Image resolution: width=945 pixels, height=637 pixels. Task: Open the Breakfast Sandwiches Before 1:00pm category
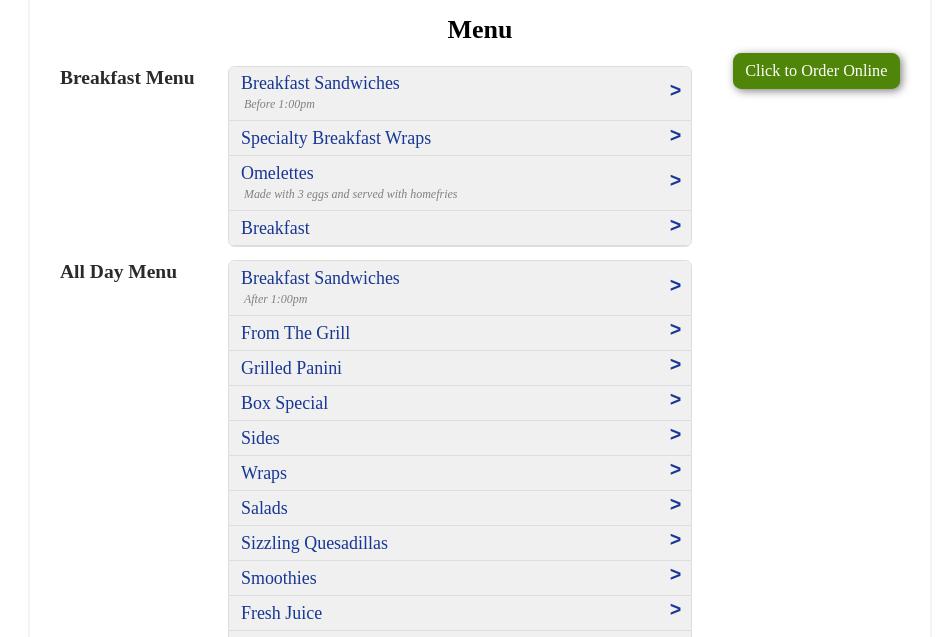[x=320, y=84]
